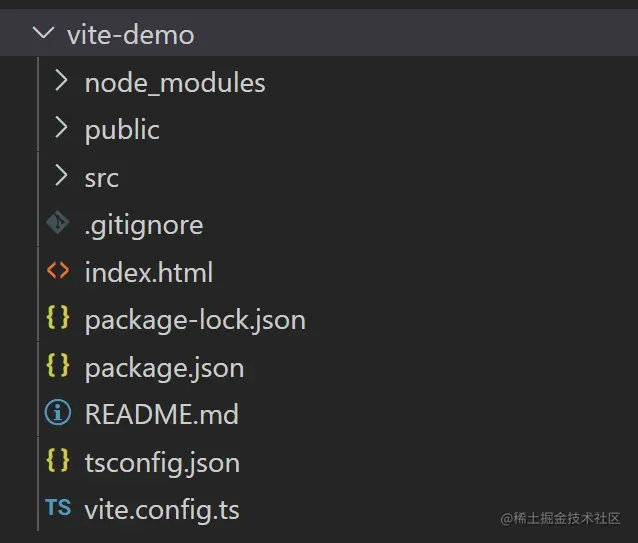
Task: Select tsconfig.json in the explorer
Action: coord(162,462)
